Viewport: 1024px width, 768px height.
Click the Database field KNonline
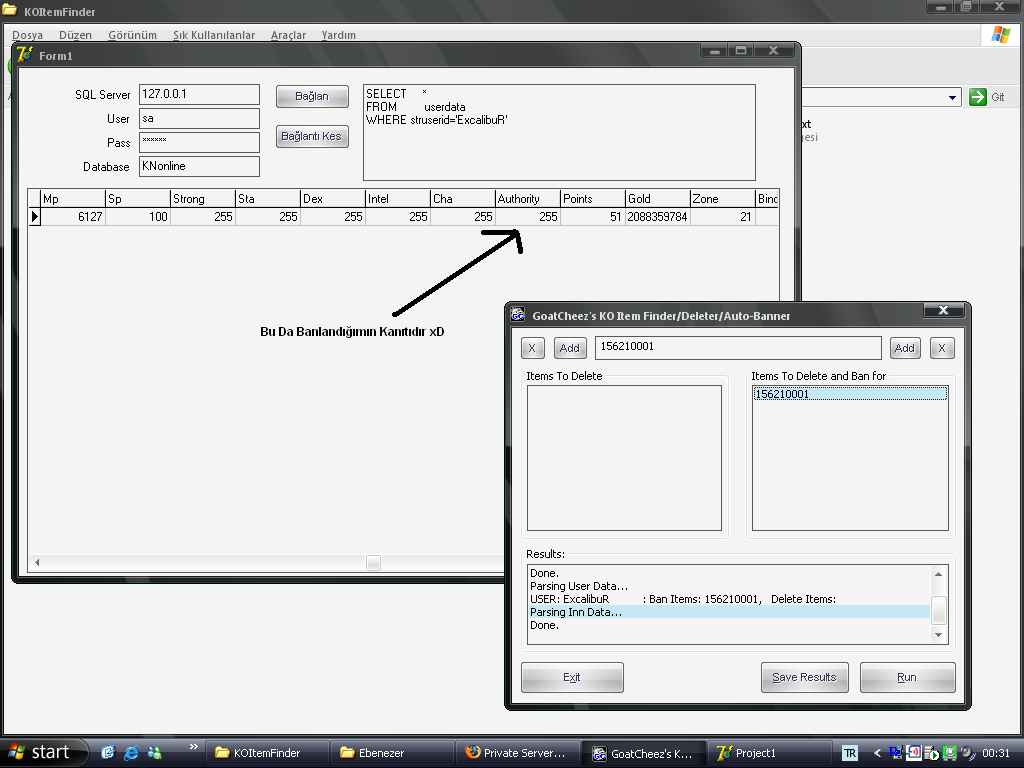click(x=199, y=166)
